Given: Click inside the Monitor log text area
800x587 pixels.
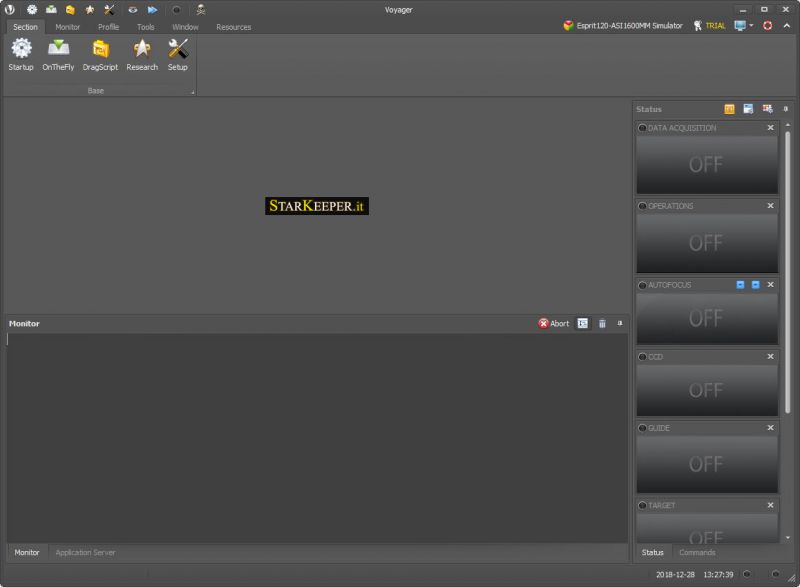Looking at the screenshot, I should point(317,438).
